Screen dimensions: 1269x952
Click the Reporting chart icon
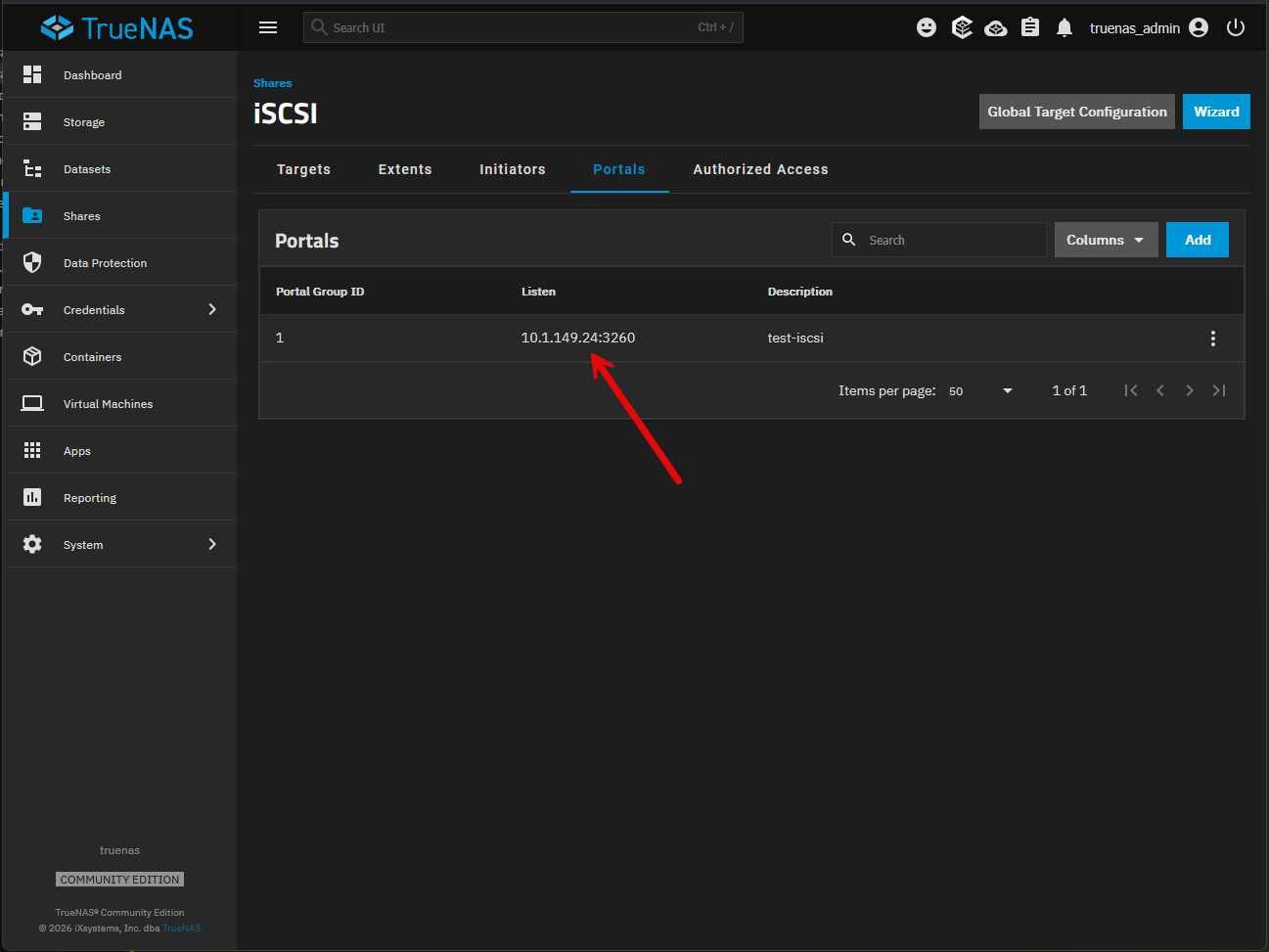click(x=32, y=497)
